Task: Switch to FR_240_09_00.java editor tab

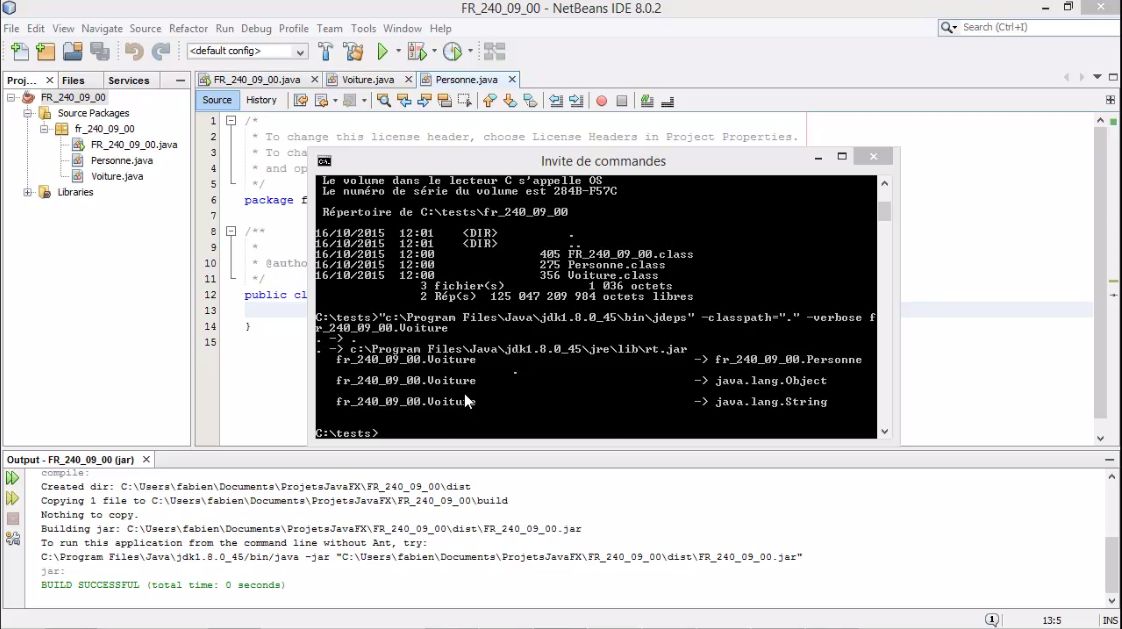Action: click(256, 79)
